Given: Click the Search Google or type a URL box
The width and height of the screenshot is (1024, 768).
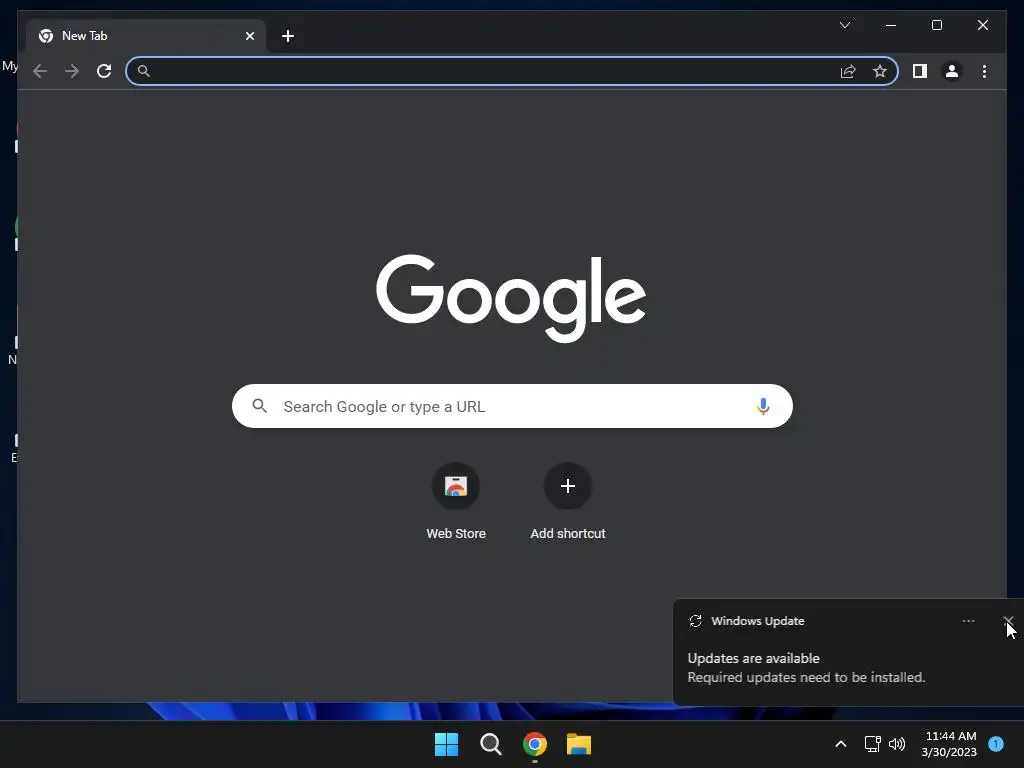Looking at the screenshot, I should (x=512, y=406).
